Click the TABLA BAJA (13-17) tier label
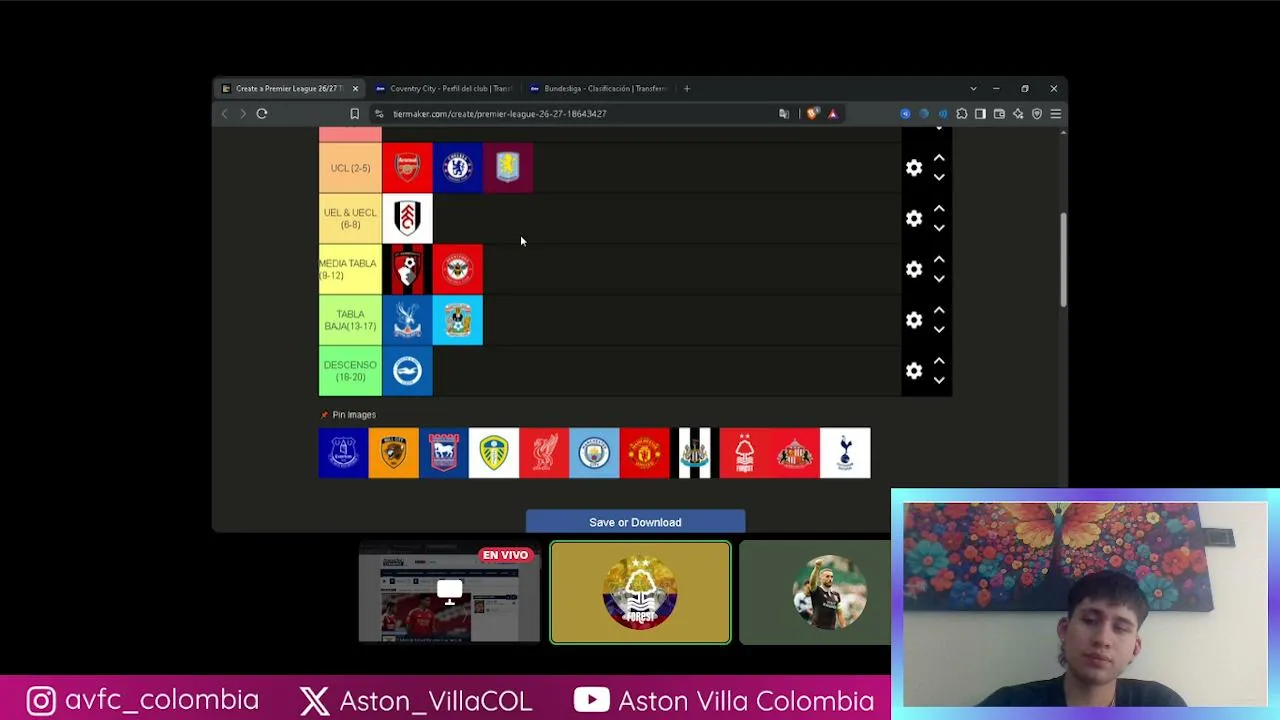Viewport: 1280px width, 720px height. point(350,320)
